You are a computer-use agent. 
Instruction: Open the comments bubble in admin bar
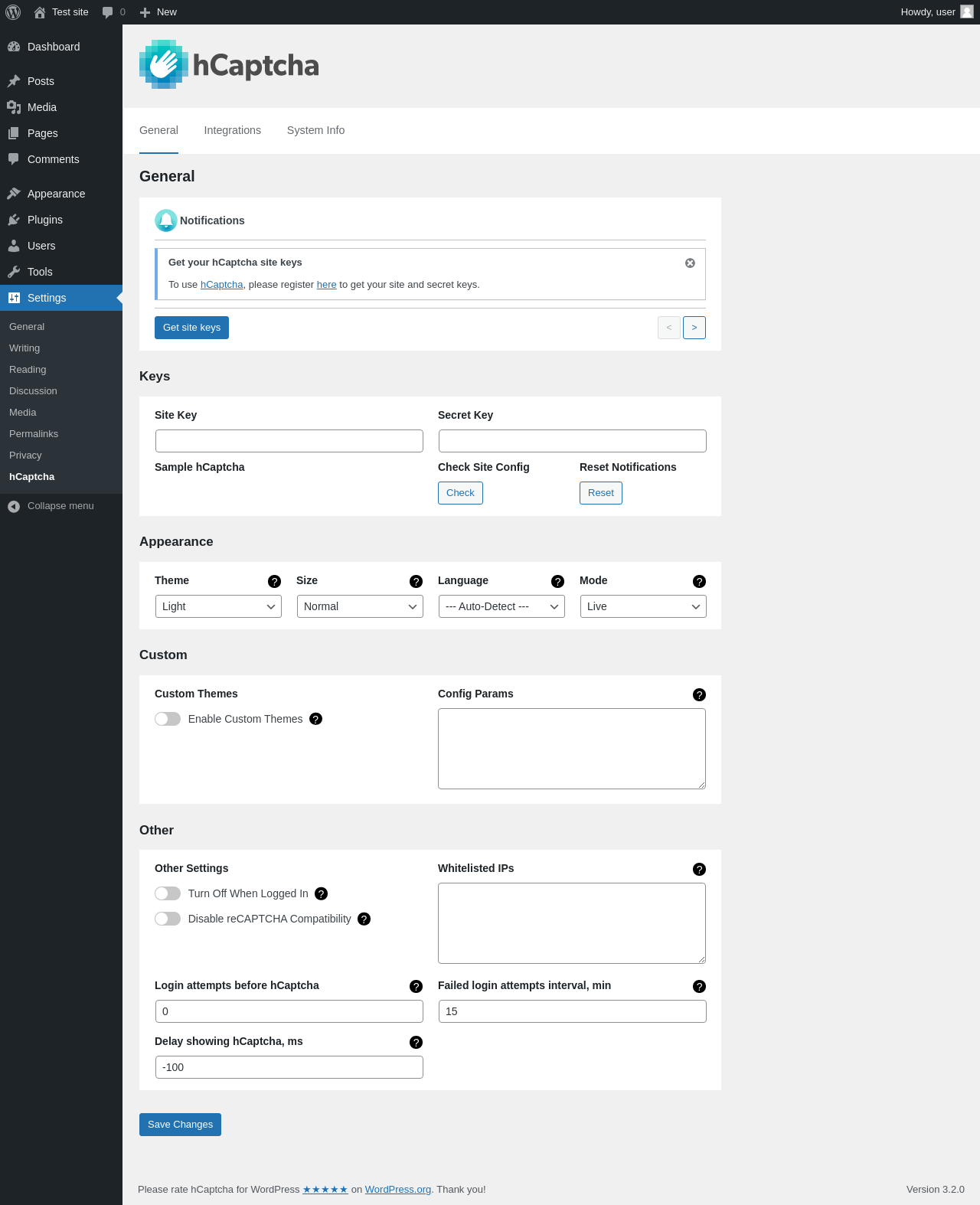point(107,12)
